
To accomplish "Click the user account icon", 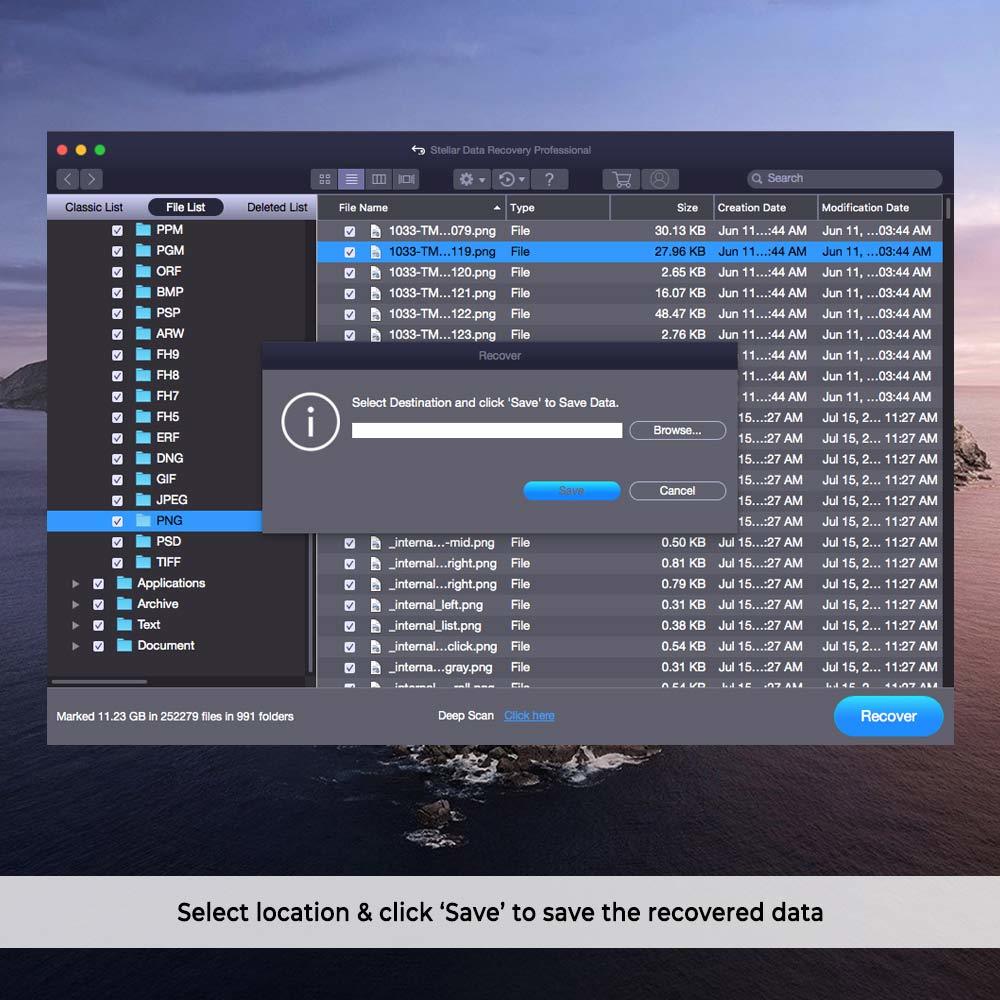I will pos(659,179).
